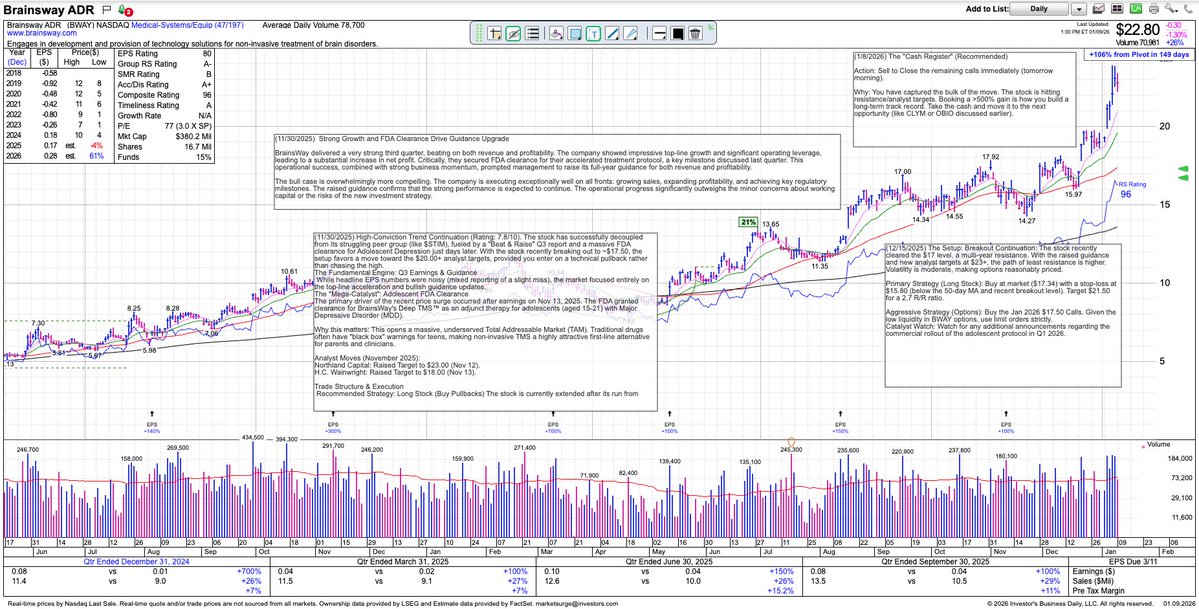Click the green MarketSurge icon
This screenshot has width=1199, height=609.
pos(1135,9)
